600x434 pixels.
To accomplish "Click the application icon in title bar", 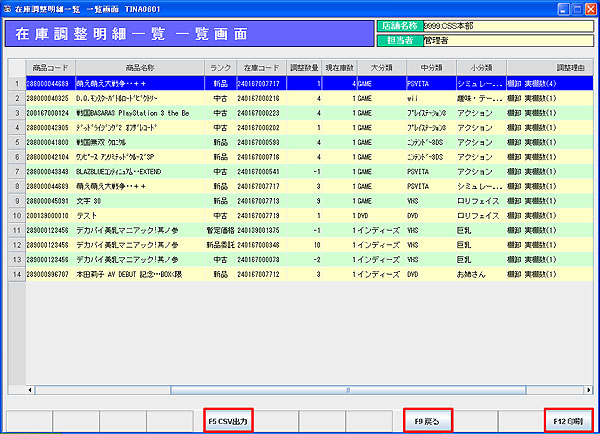I will coord(8,7).
